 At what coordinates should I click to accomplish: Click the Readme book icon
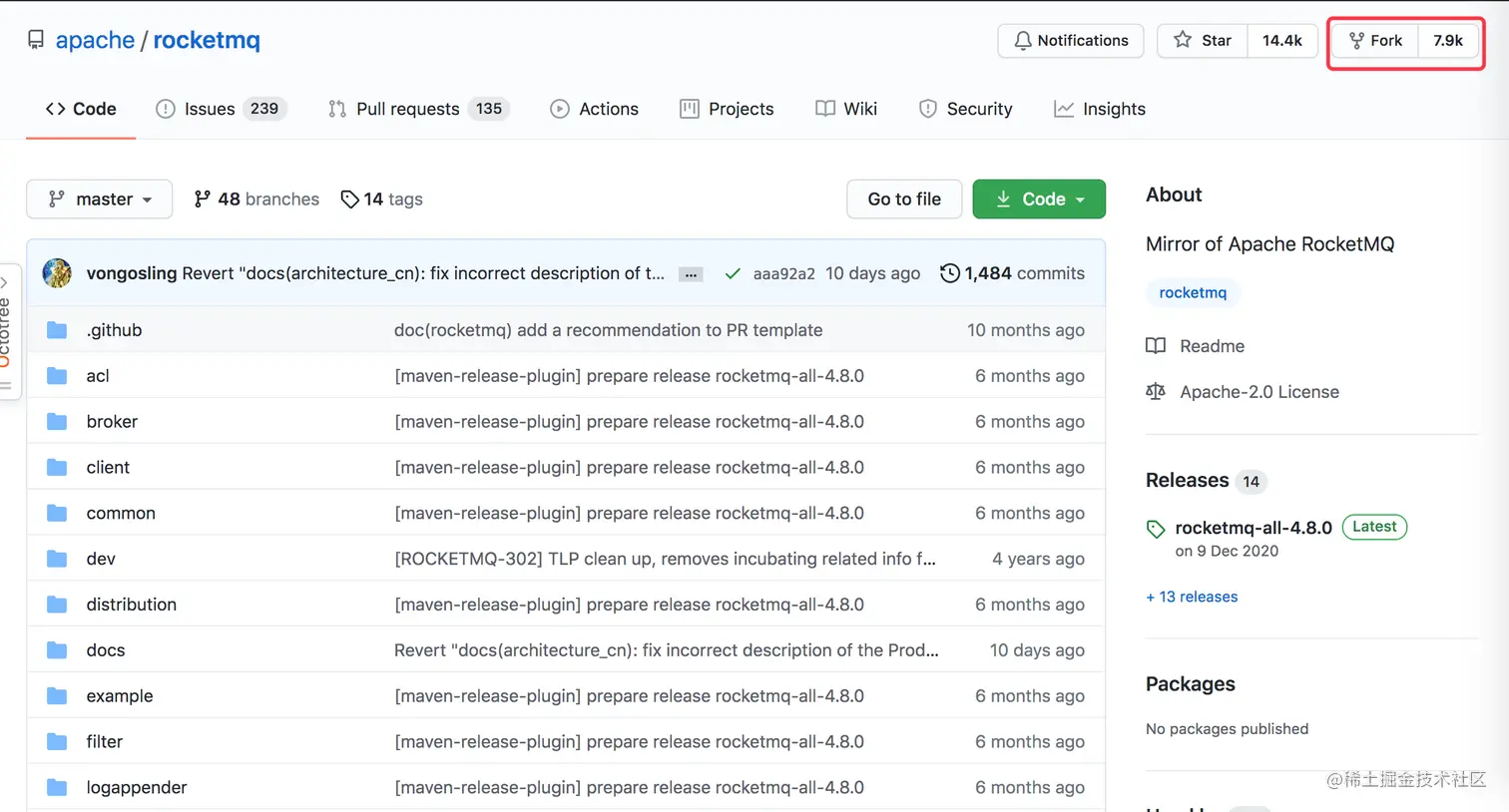[1156, 346]
